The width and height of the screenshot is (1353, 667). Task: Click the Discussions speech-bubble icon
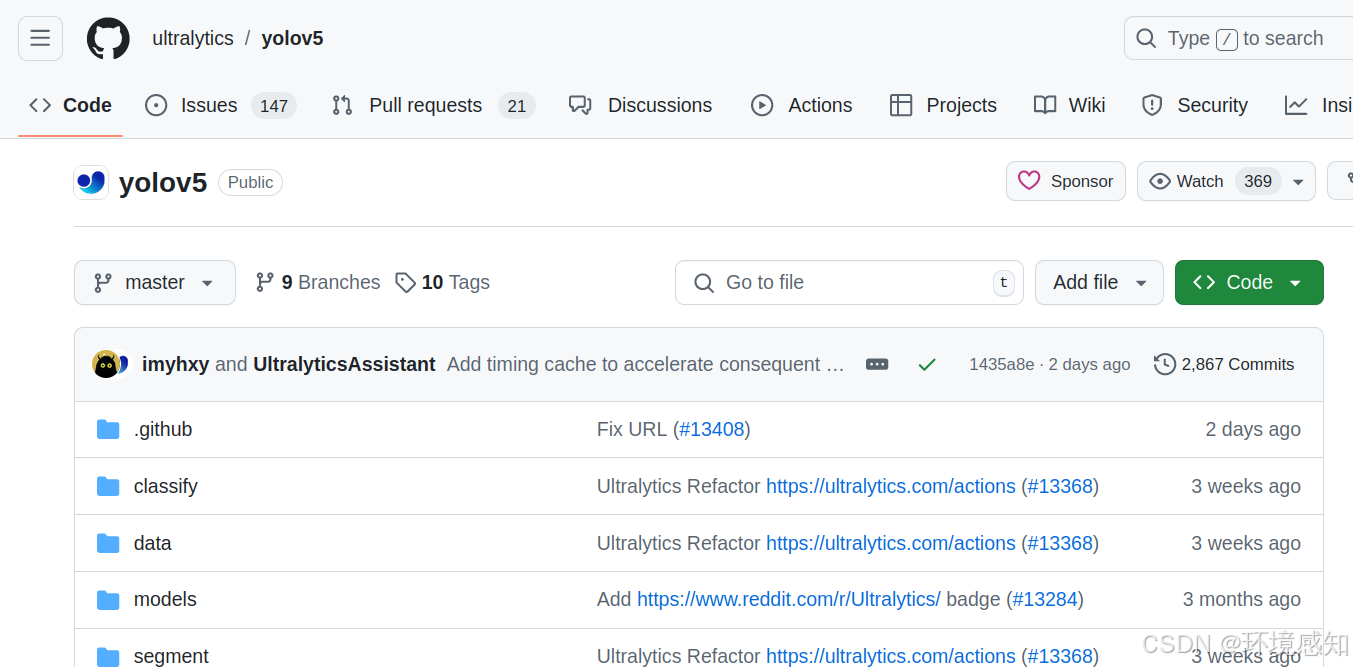(x=580, y=105)
